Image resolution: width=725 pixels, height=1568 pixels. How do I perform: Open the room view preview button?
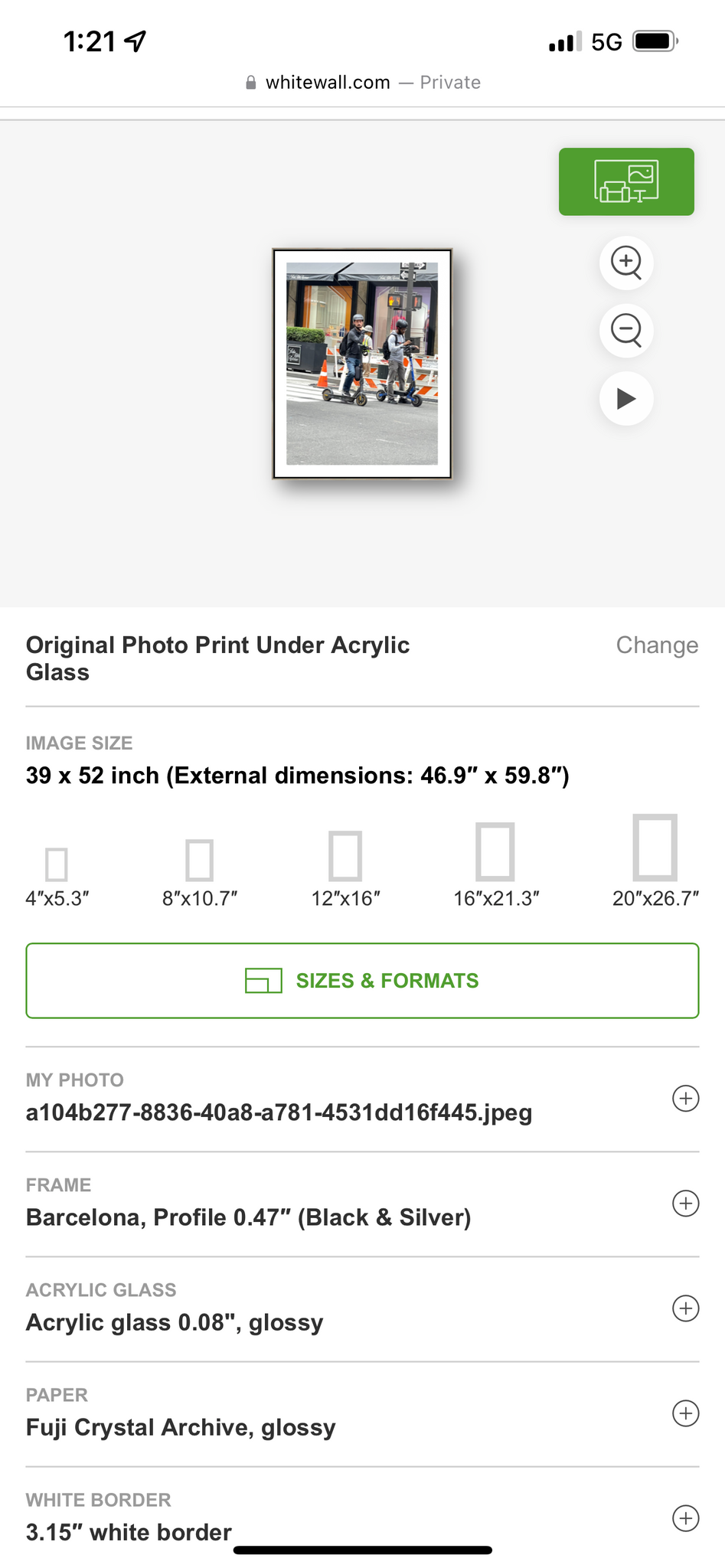click(x=625, y=181)
